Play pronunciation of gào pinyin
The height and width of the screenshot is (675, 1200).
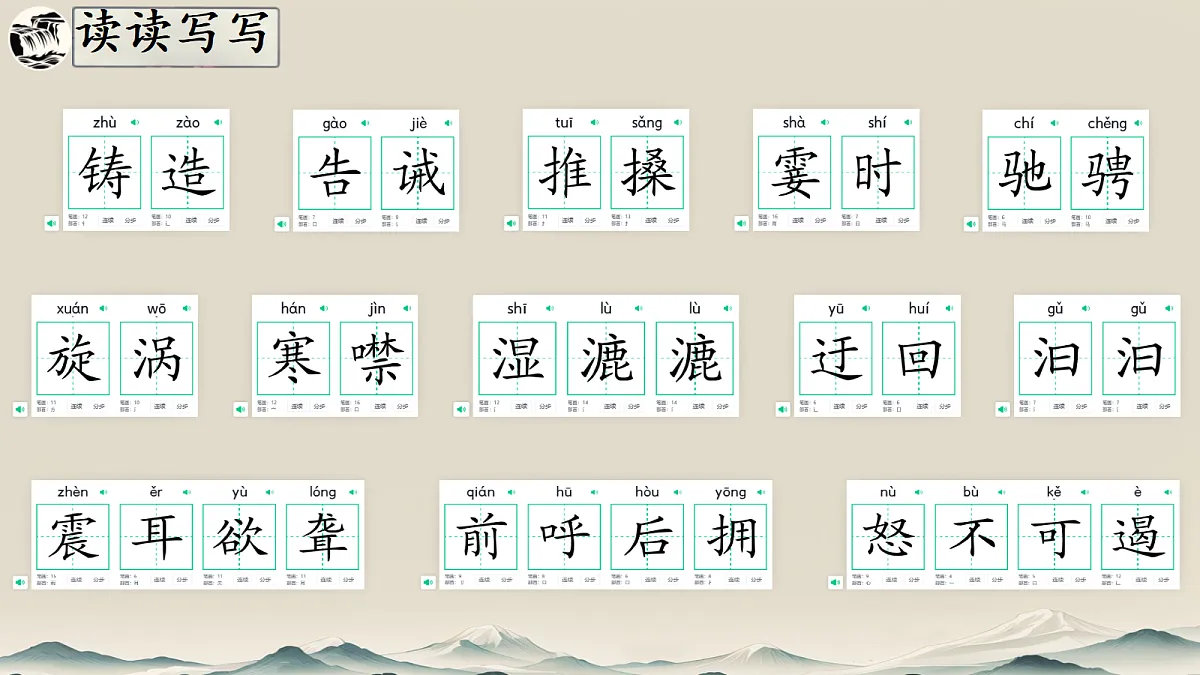pos(365,123)
